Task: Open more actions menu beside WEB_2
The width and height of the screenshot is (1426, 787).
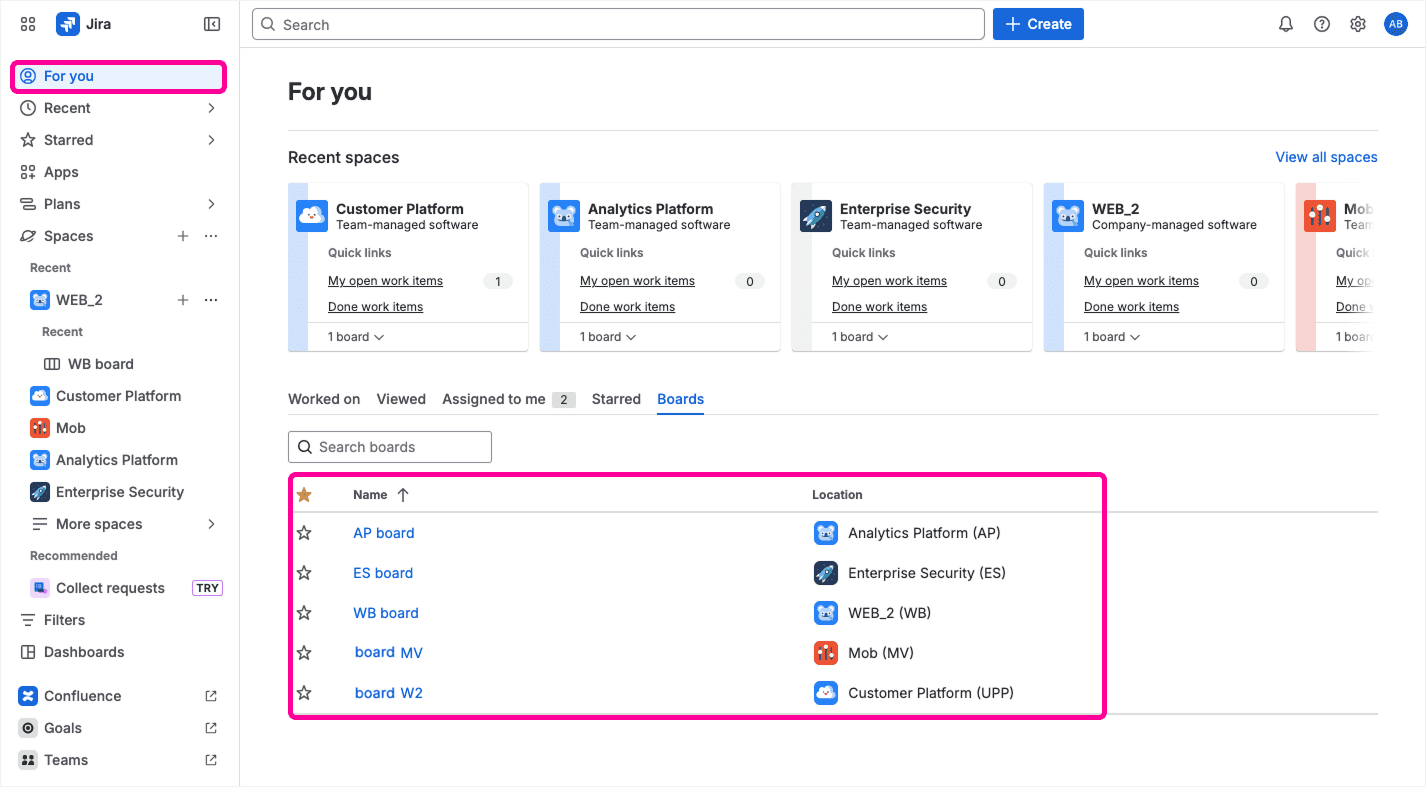Action: [x=211, y=300]
